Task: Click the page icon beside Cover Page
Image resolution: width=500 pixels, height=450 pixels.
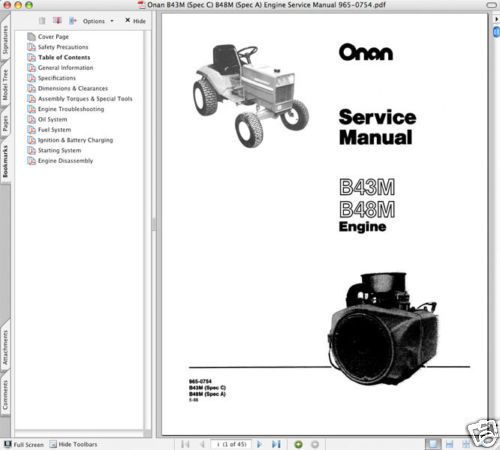Action: pyautogui.click(x=31, y=36)
